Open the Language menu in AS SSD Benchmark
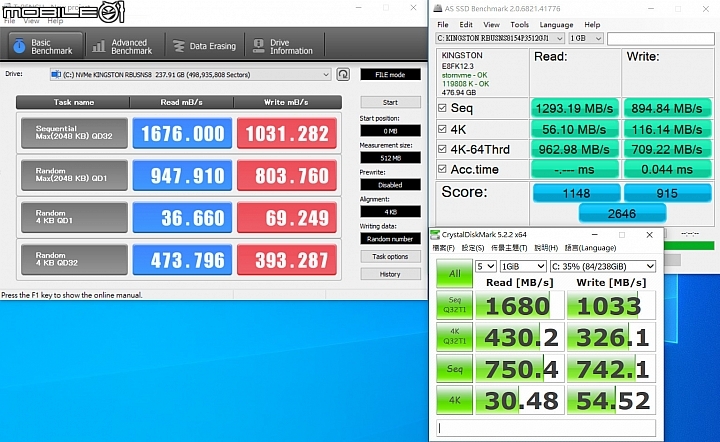 click(556, 24)
